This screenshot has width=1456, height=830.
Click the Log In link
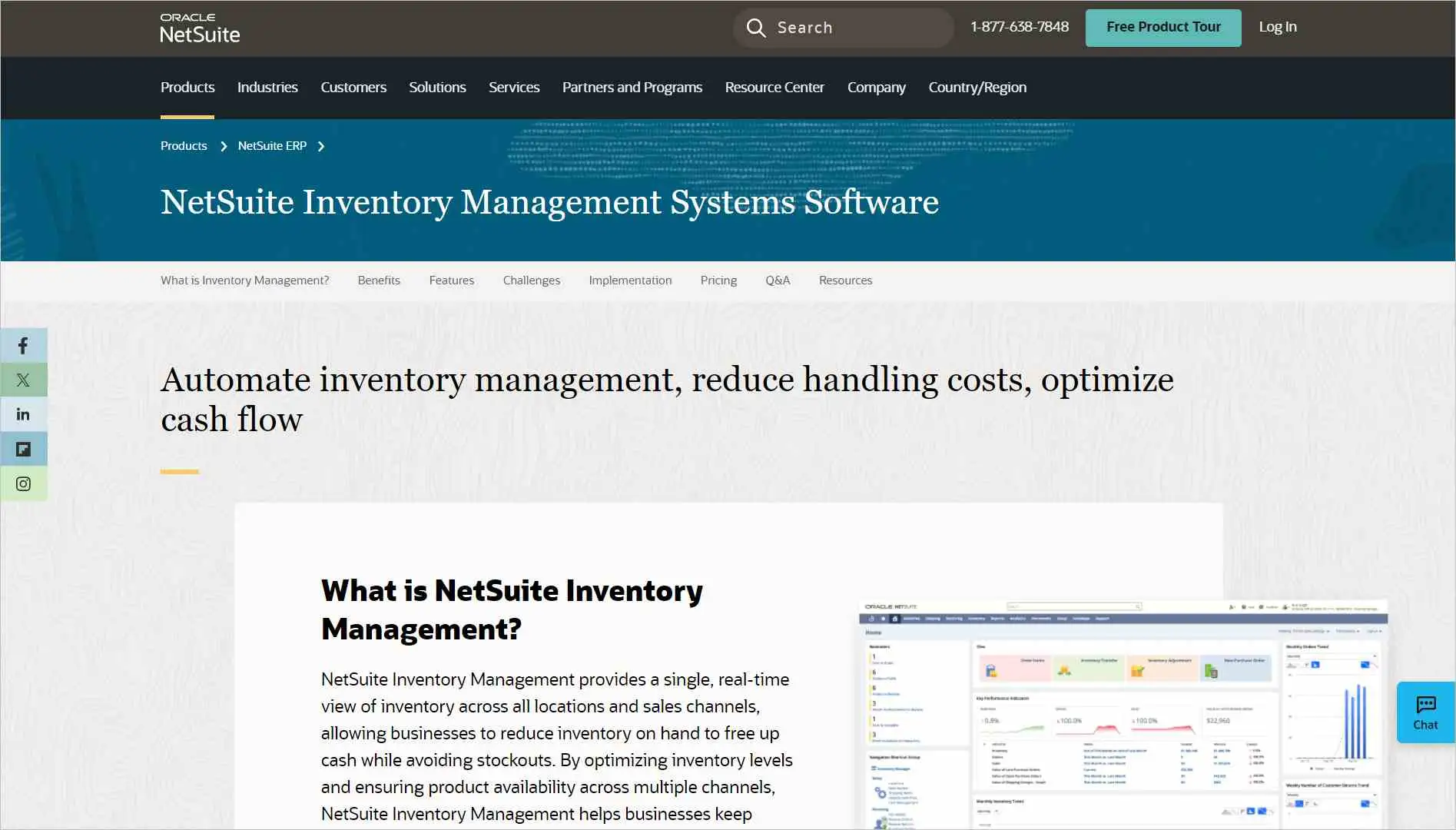tap(1277, 27)
